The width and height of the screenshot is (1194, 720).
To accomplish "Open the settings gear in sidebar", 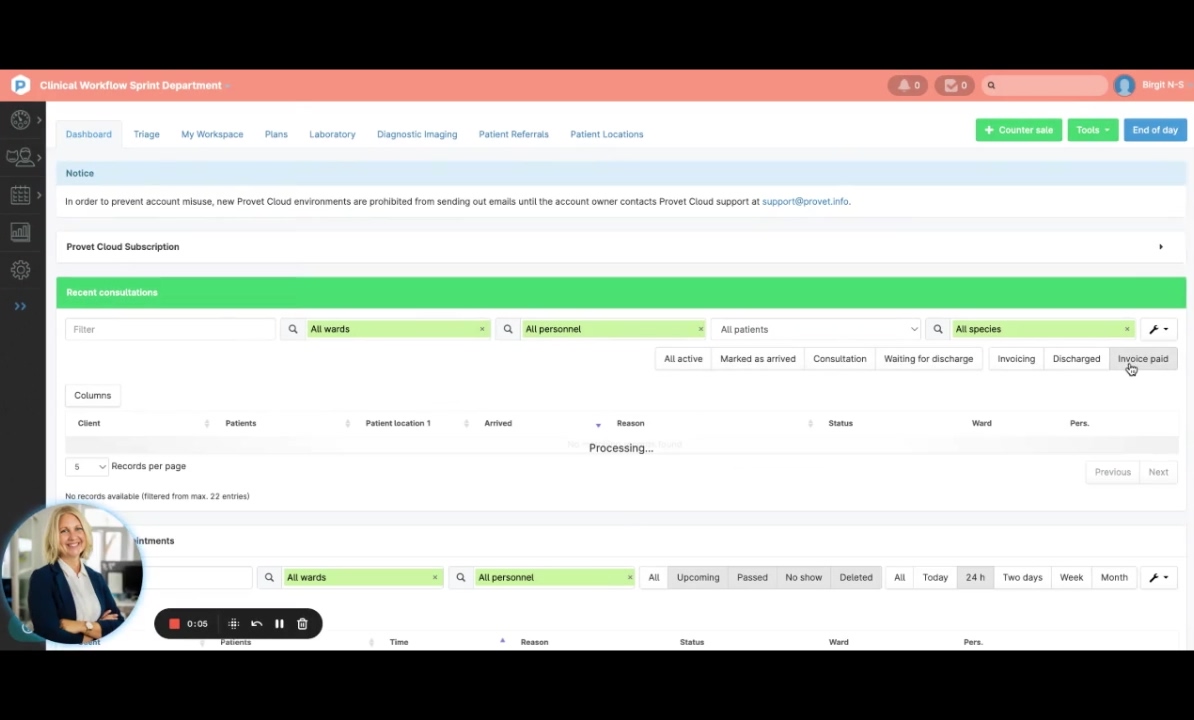I will 20,270.
